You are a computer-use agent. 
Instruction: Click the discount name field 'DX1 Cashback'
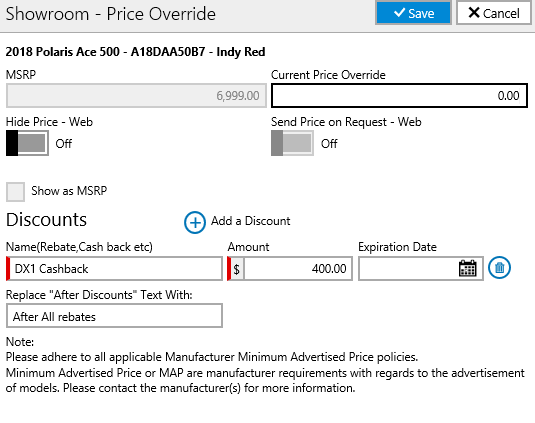tap(114, 269)
